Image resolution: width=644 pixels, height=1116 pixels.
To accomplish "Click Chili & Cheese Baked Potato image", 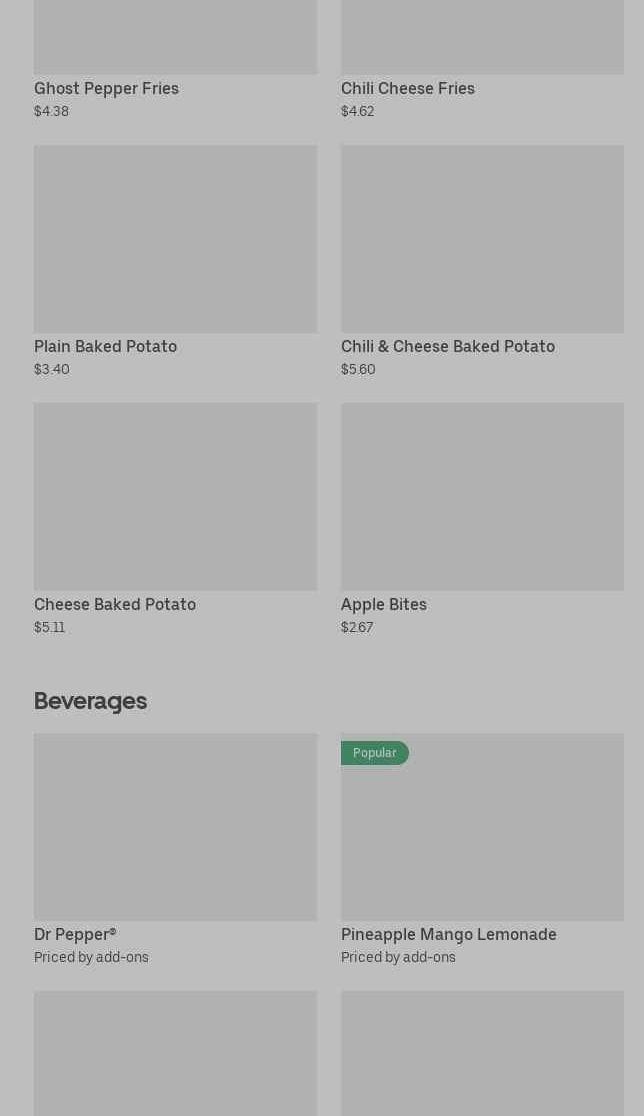I will pyautogui.click(x=482, y=239).
